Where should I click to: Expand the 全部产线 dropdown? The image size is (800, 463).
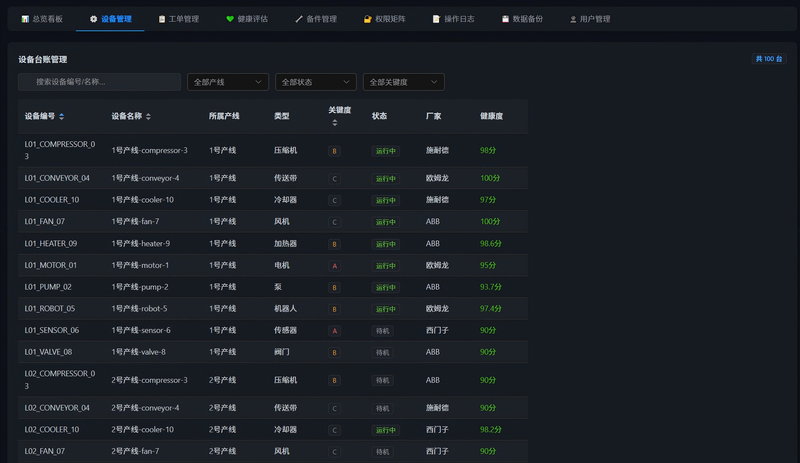(x=228, y=82)
